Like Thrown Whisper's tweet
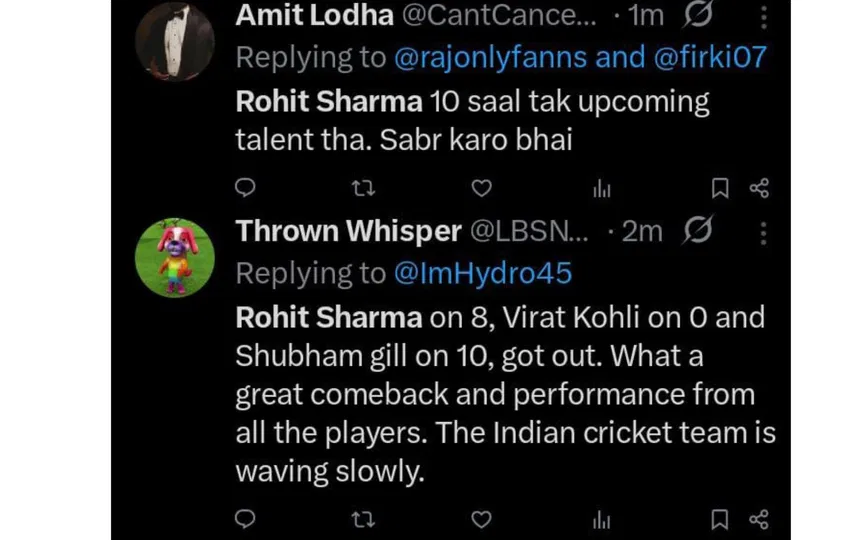 (482, 519)
